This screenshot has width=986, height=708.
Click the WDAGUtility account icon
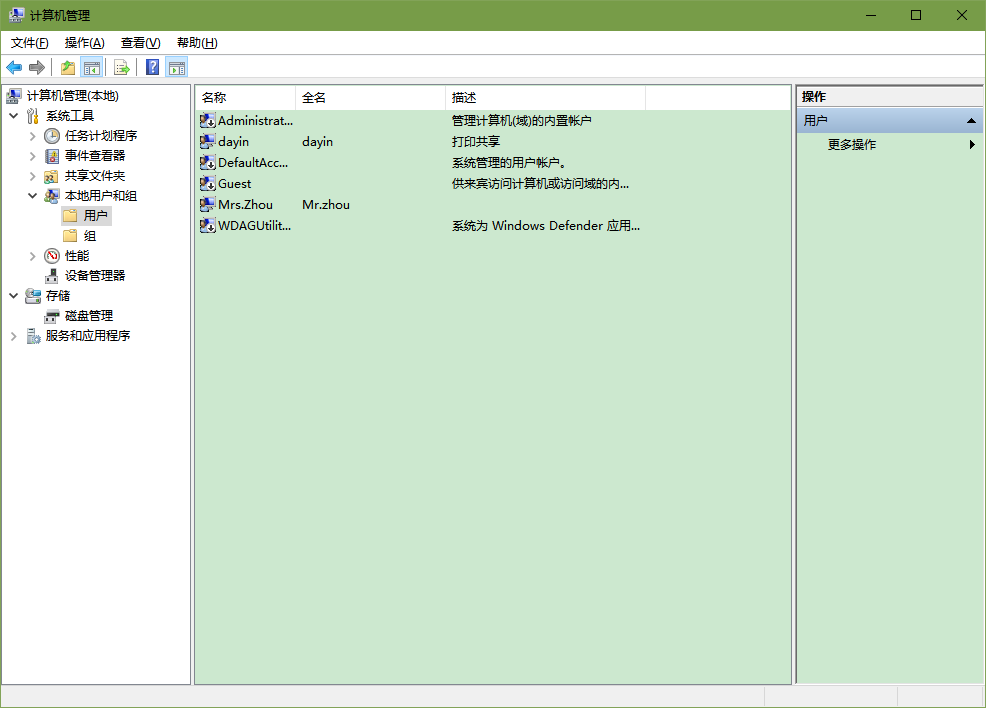pos(208,225)
